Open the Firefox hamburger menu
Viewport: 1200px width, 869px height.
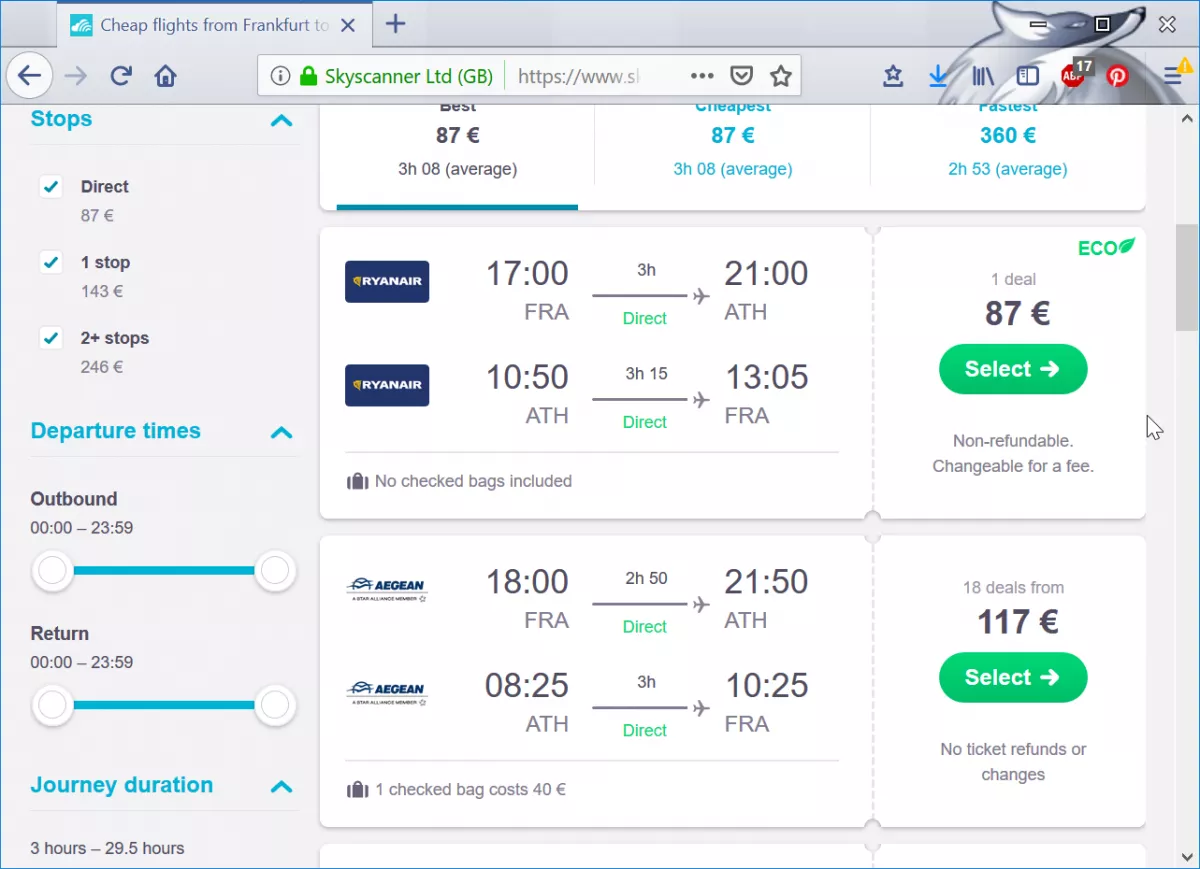[x=1174, y=76]
